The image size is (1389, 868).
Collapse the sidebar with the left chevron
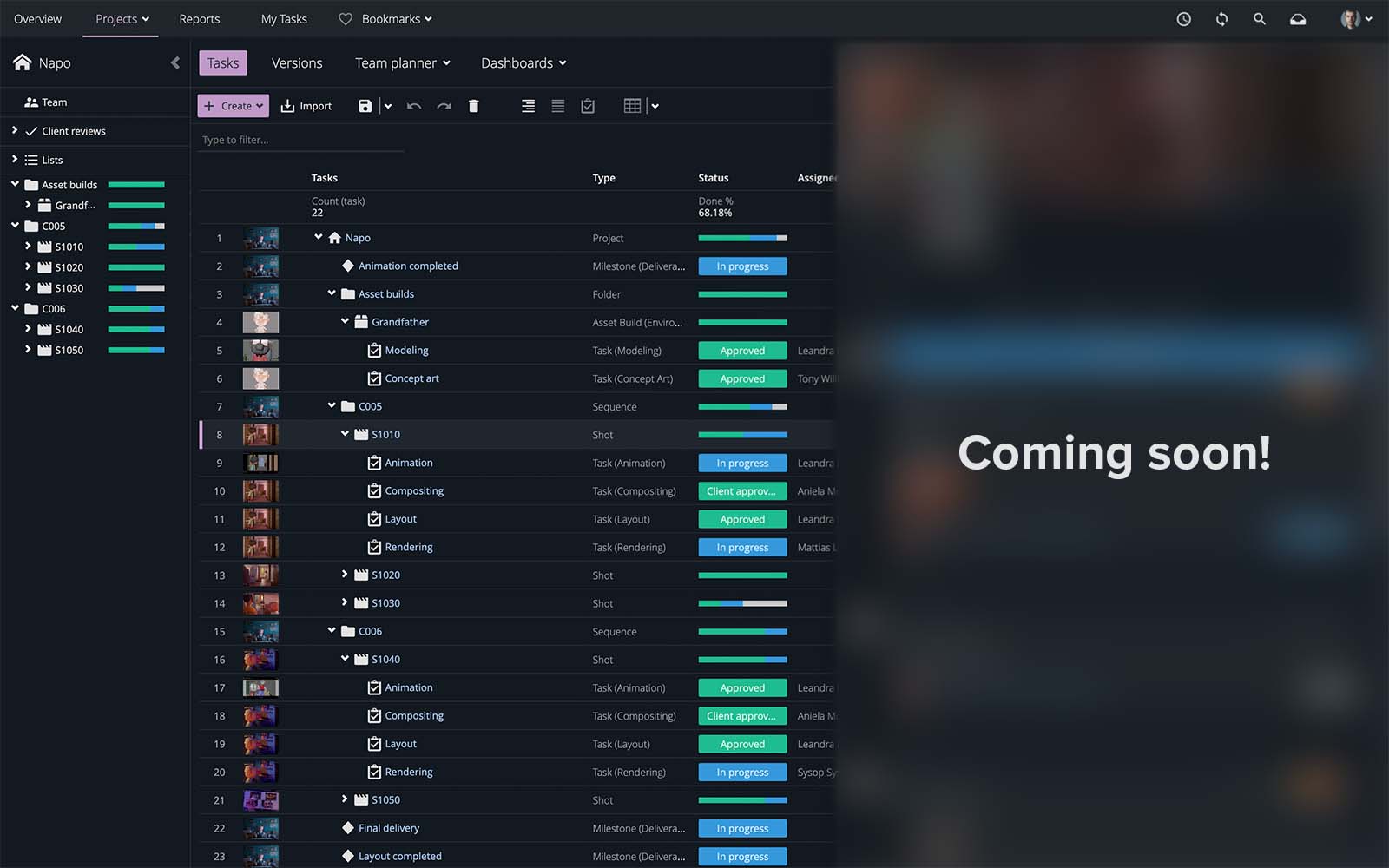175,62
